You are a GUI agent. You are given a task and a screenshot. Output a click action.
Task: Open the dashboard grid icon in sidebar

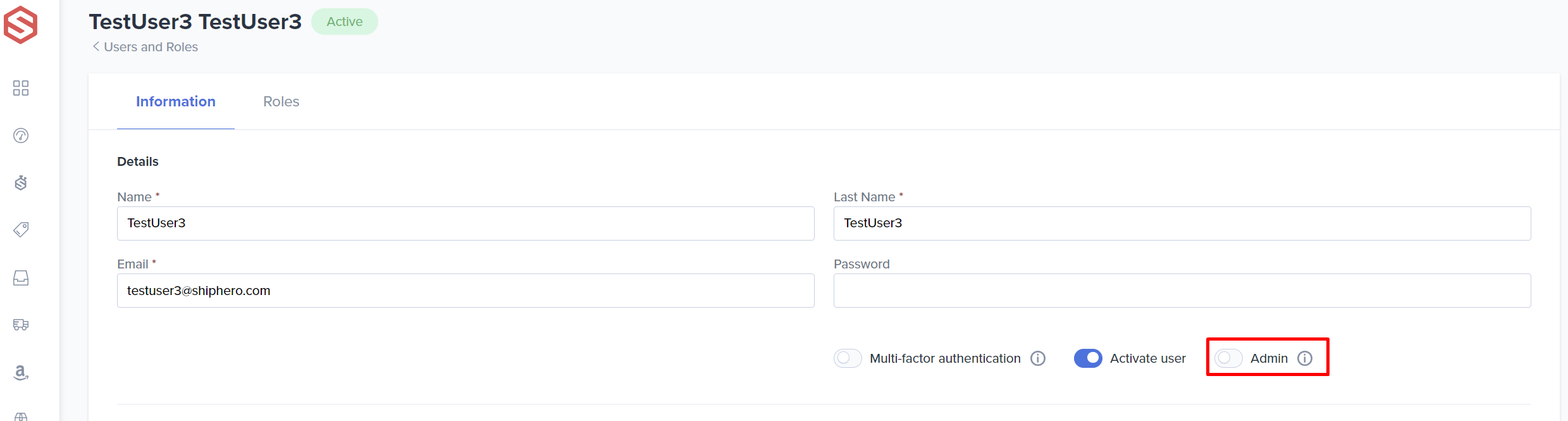(x=21, y=88)
